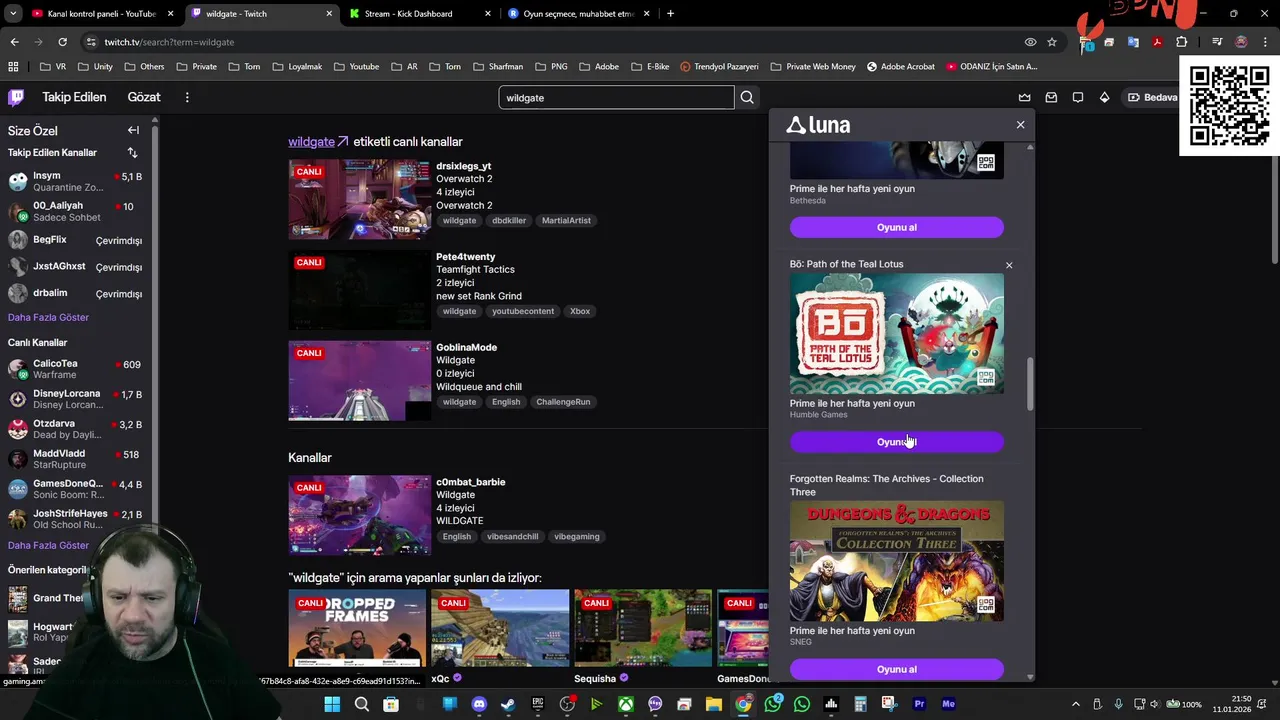Show hidden system tray icons chevron
The width and height of the screenshot is (1280, 720).
(1076, 704)
